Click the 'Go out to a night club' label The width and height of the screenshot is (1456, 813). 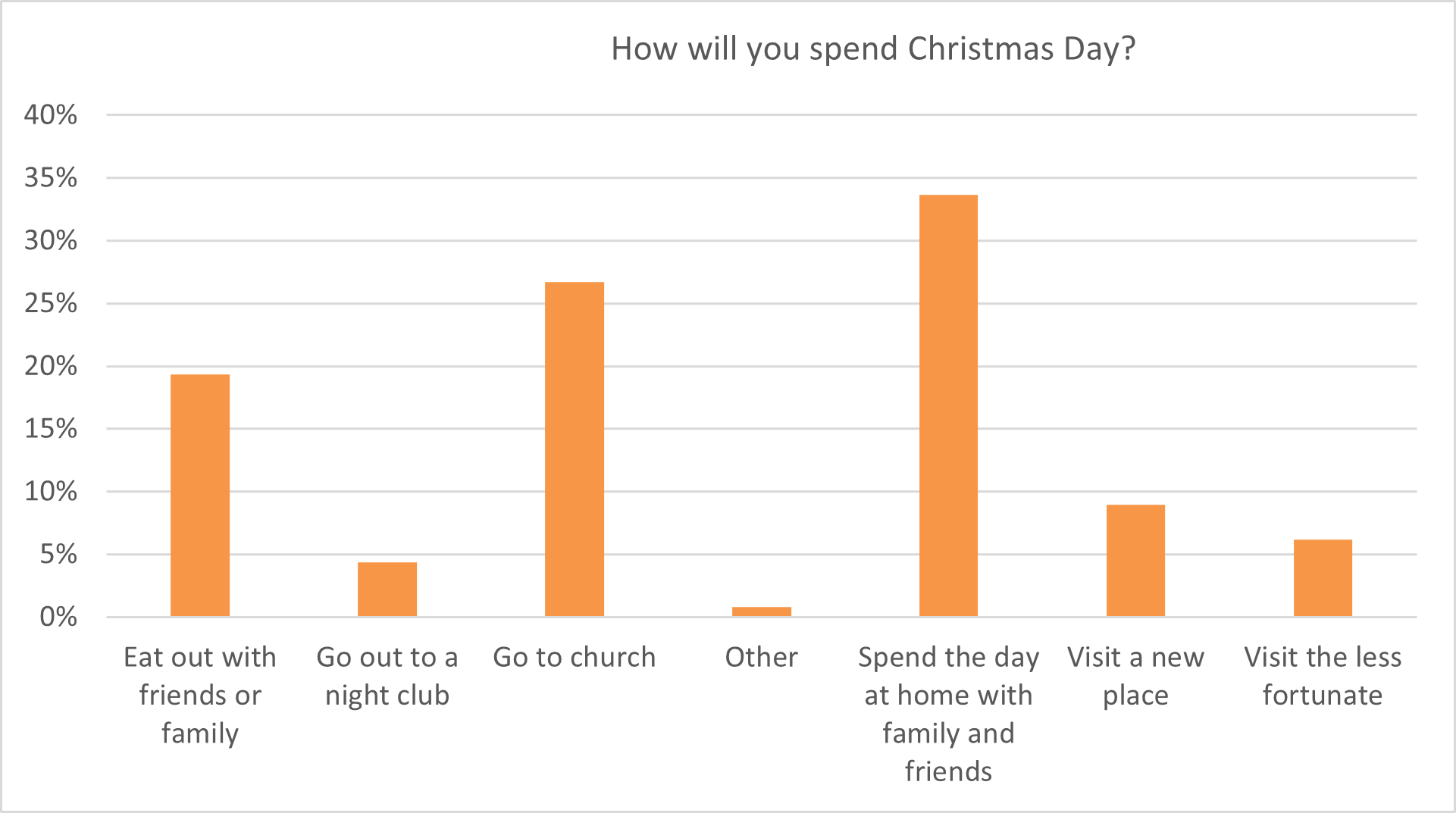click(x=387, y=676)
